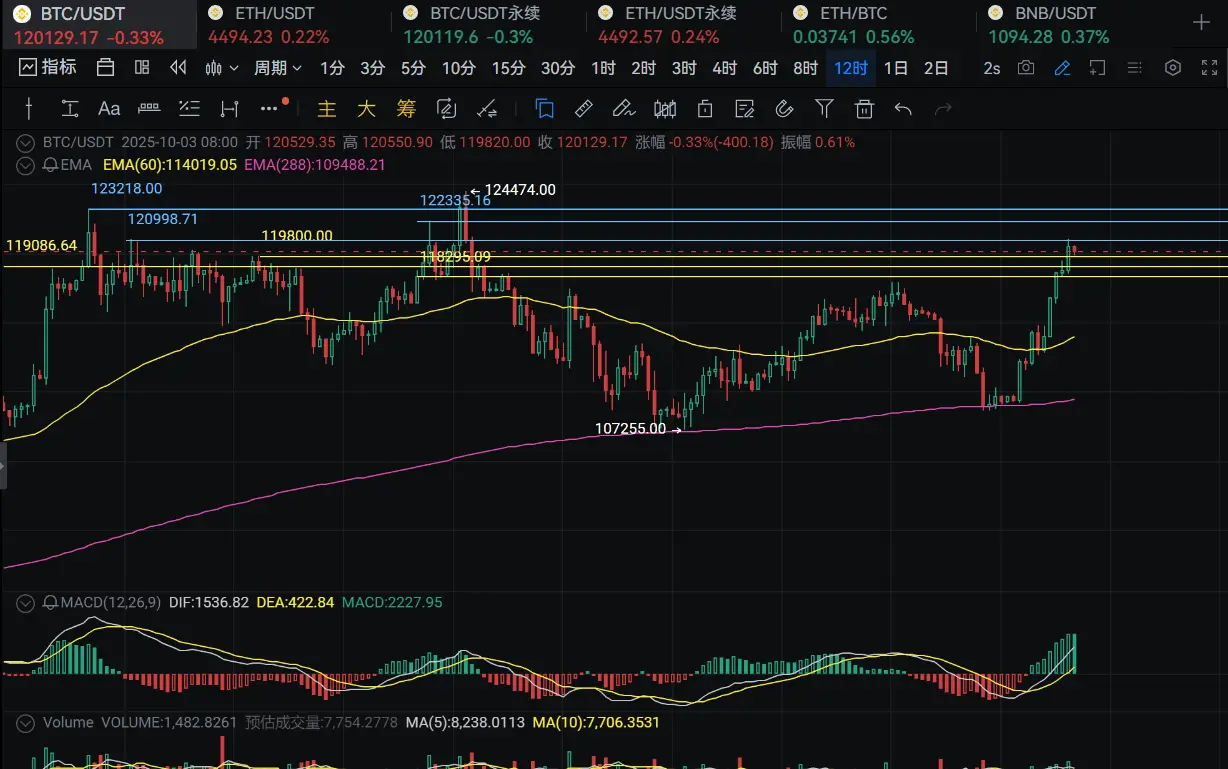
Task: Delete drawings with the trash icon
Action: [x=864, y=109]
